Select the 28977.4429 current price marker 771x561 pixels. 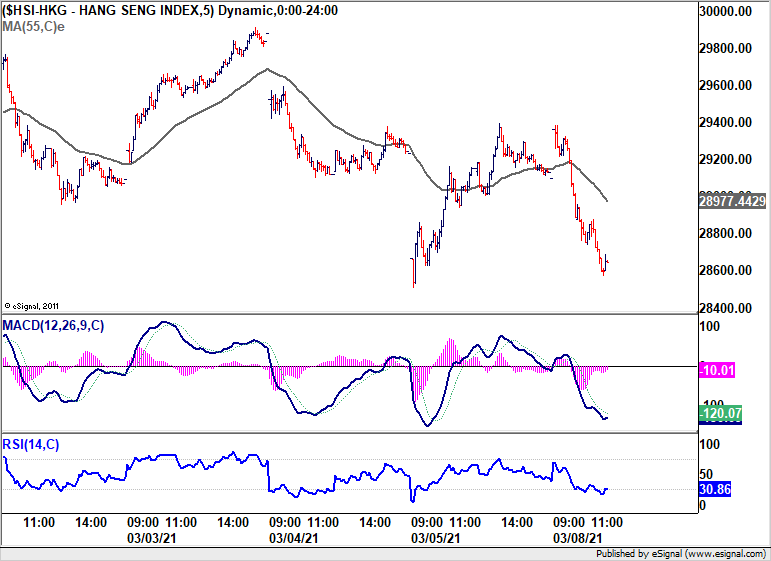732,202
